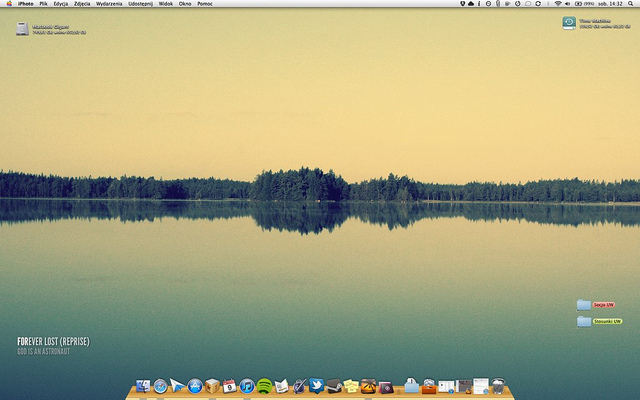Click the volume speaker menu bar icon
This screenshot has width=640, height=400.
coord(567,4)
